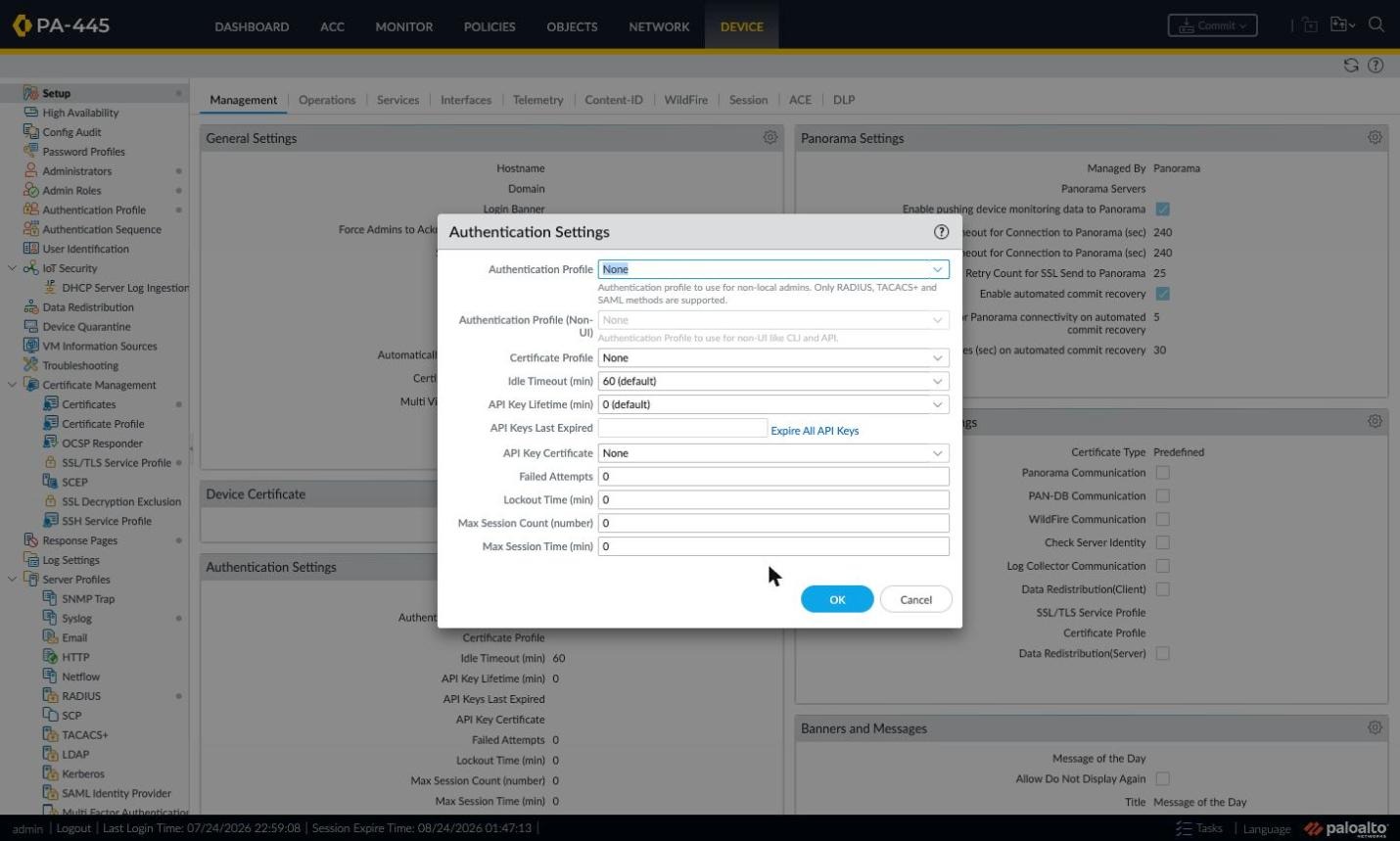Check Log Collector Communication checkbox
Screen dimensions: 1400x841
point(1162,566)
